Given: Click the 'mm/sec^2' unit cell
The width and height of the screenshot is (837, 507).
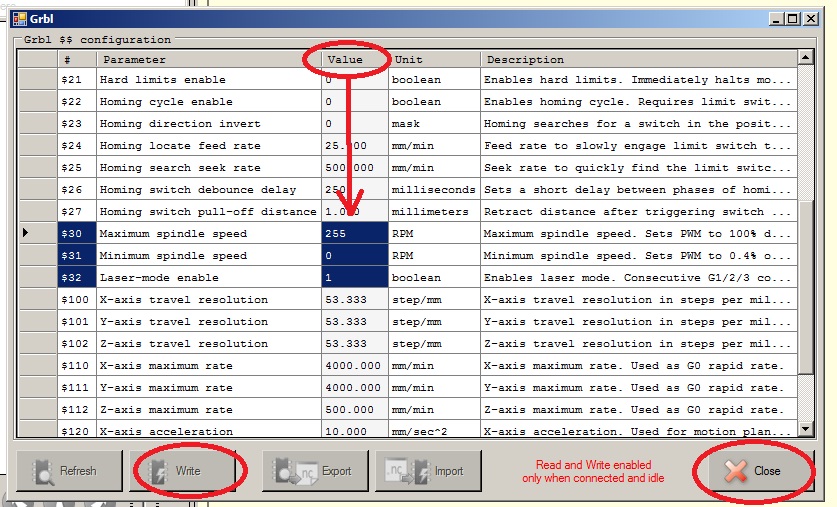Looking at the screenshot, I should click(x=435, y=430).
